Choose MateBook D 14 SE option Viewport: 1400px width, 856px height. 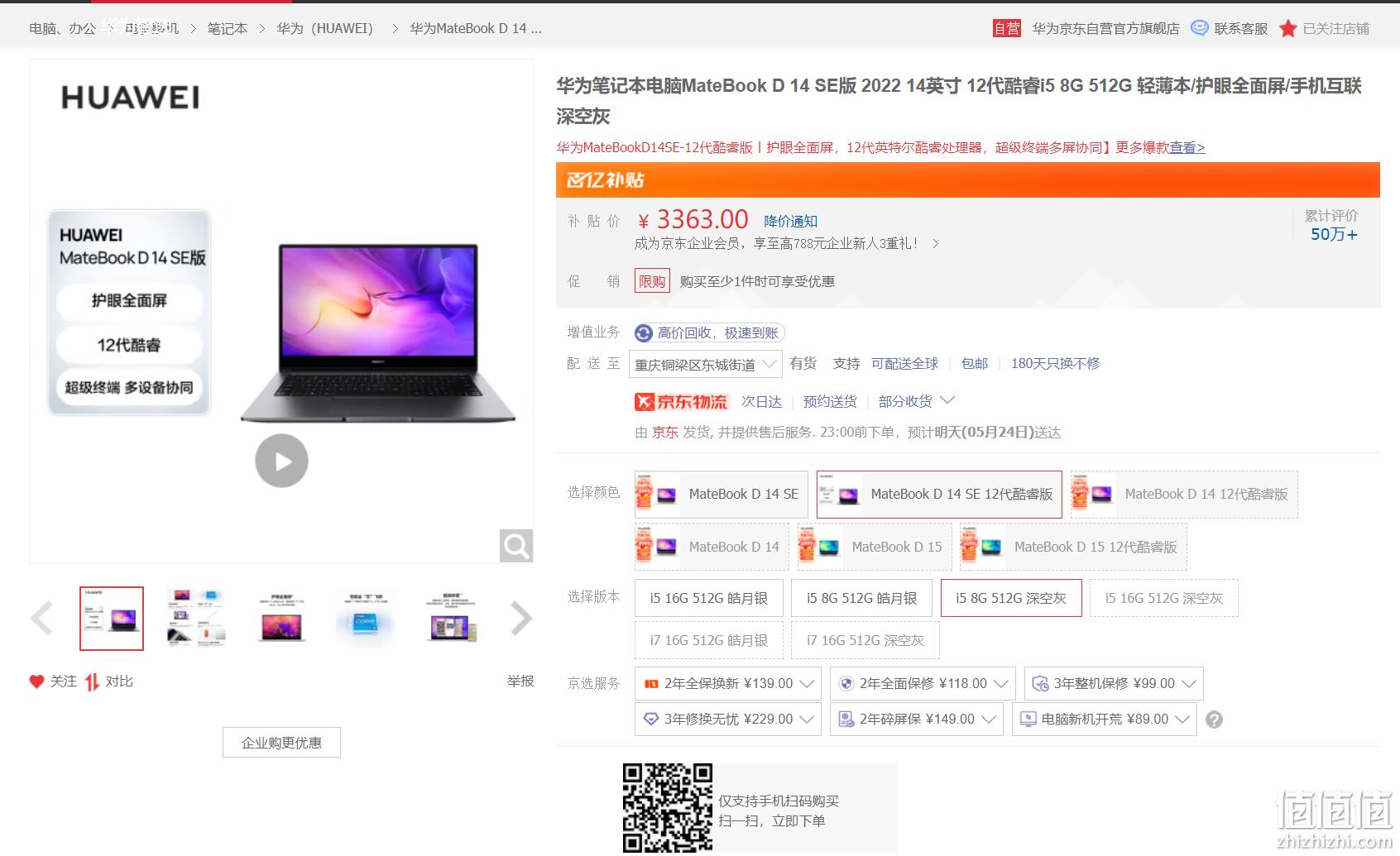721,495
